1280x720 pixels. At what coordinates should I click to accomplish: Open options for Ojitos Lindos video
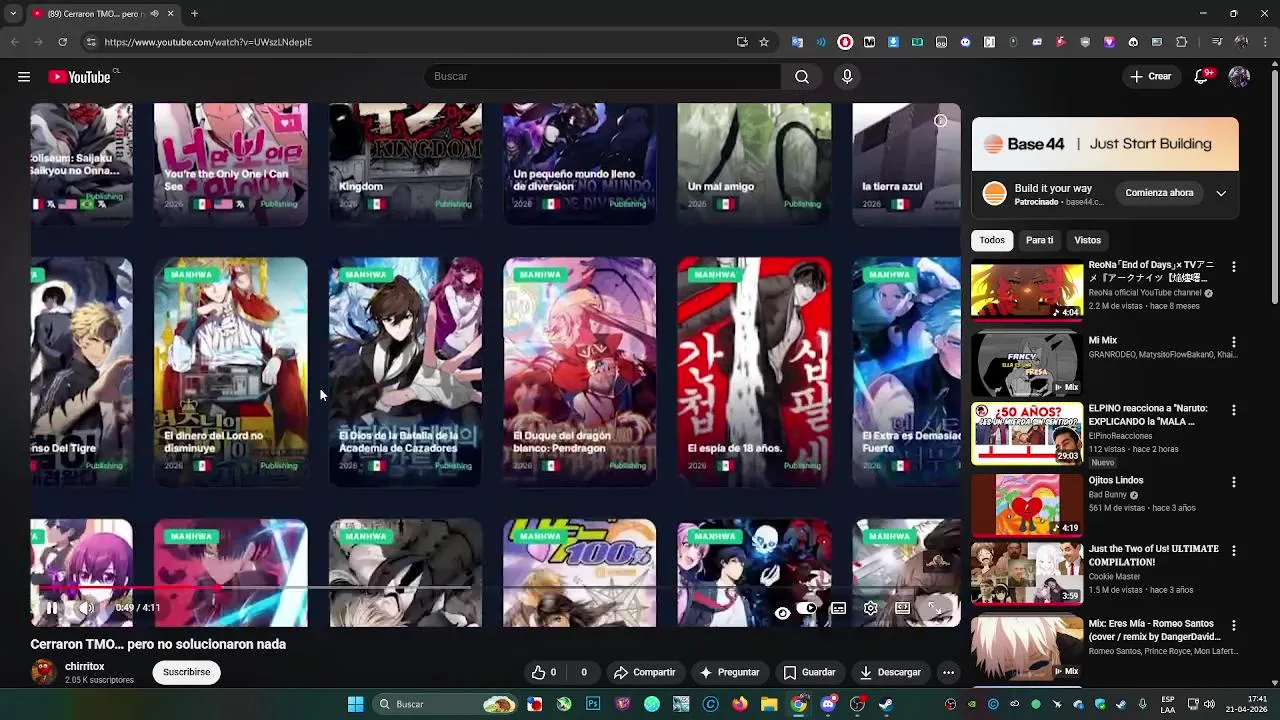(1234, 482)
